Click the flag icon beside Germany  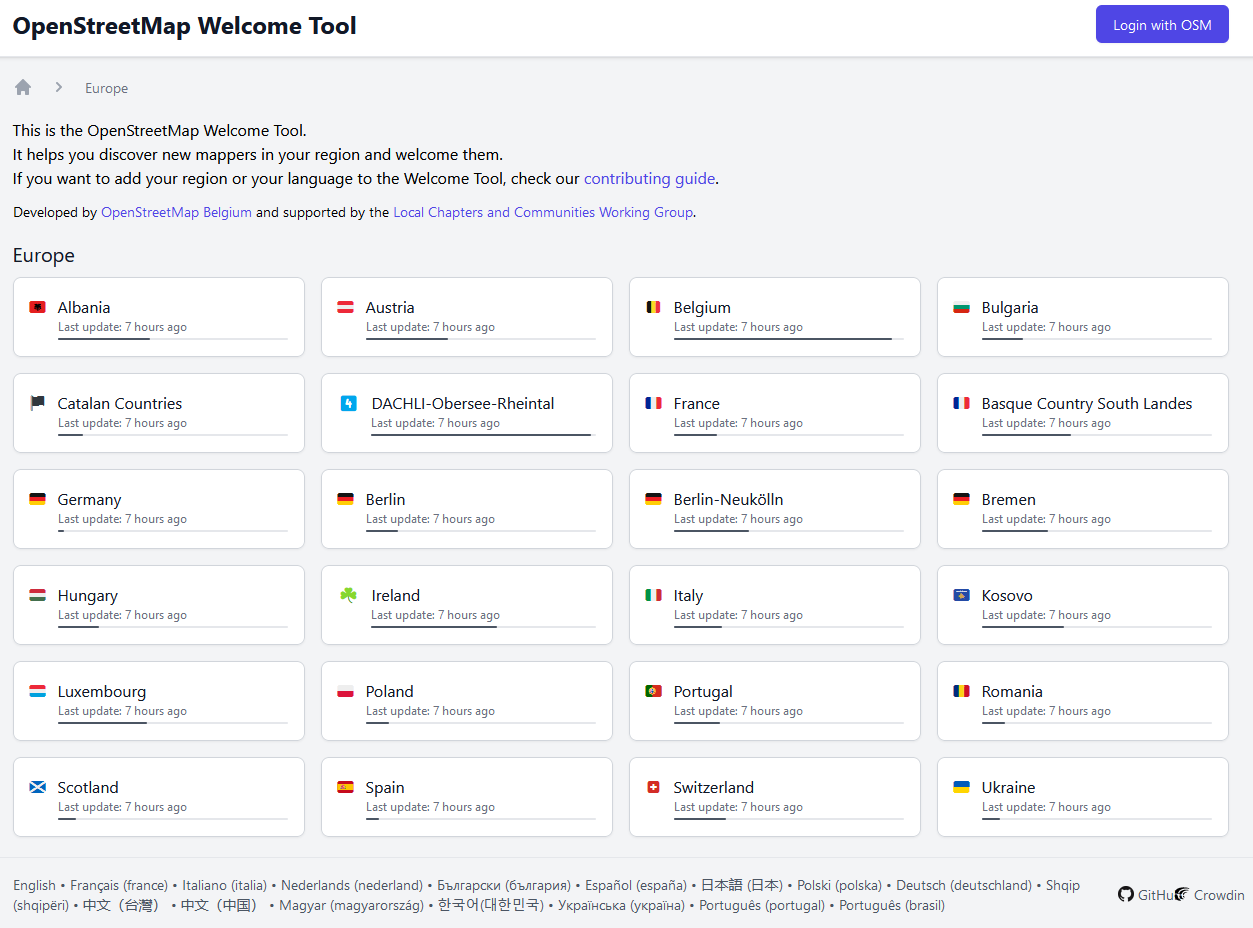[x=38, y=499]
